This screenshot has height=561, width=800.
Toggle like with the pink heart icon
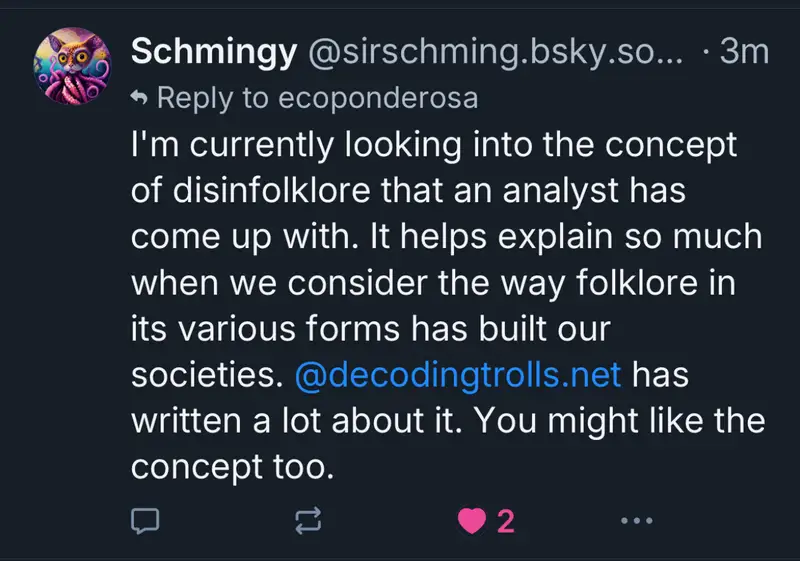(x=470, y=521)
